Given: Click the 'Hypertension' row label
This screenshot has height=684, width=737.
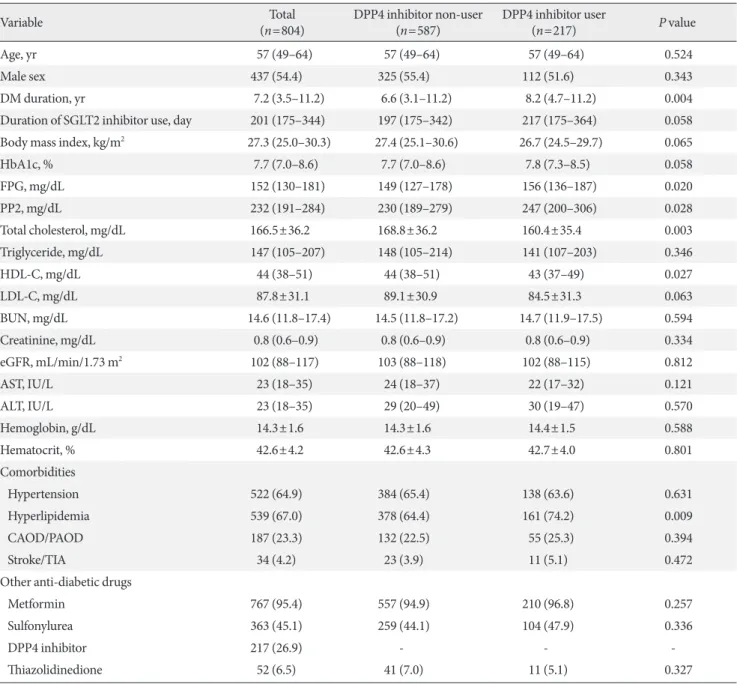Looking at the screenshot, I should point(43,494).
